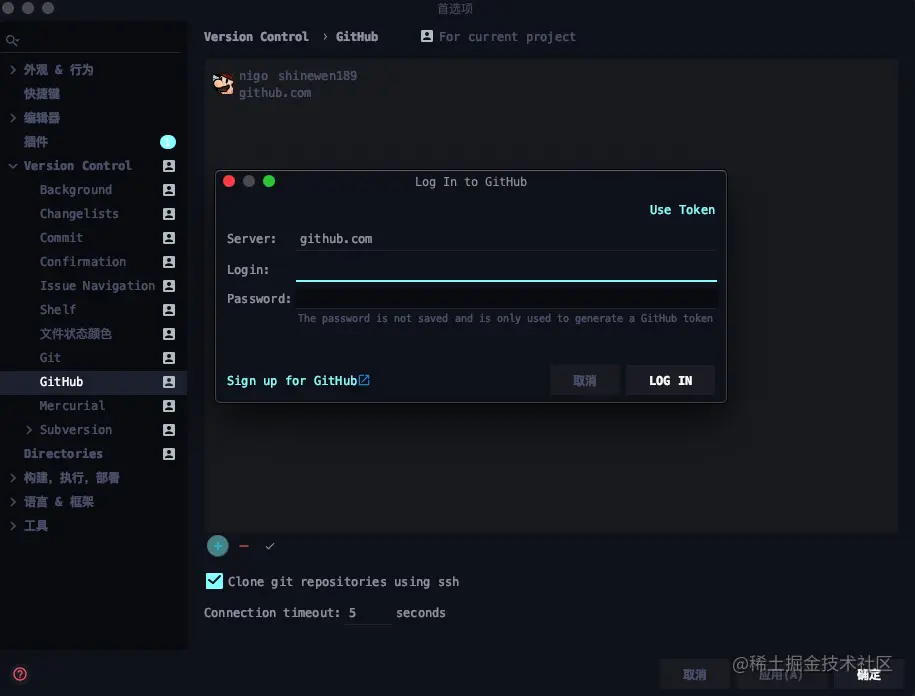This screenshot has width=915, height=696.
Task: Click the Connection timeout value field
Action: [368, 613]
